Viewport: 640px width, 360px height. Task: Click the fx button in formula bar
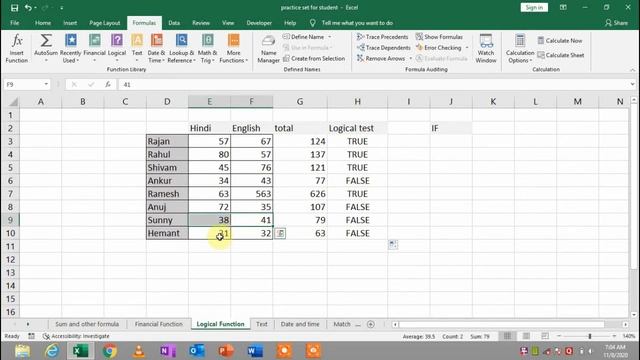pyautogui.click(x=108, y=84)
